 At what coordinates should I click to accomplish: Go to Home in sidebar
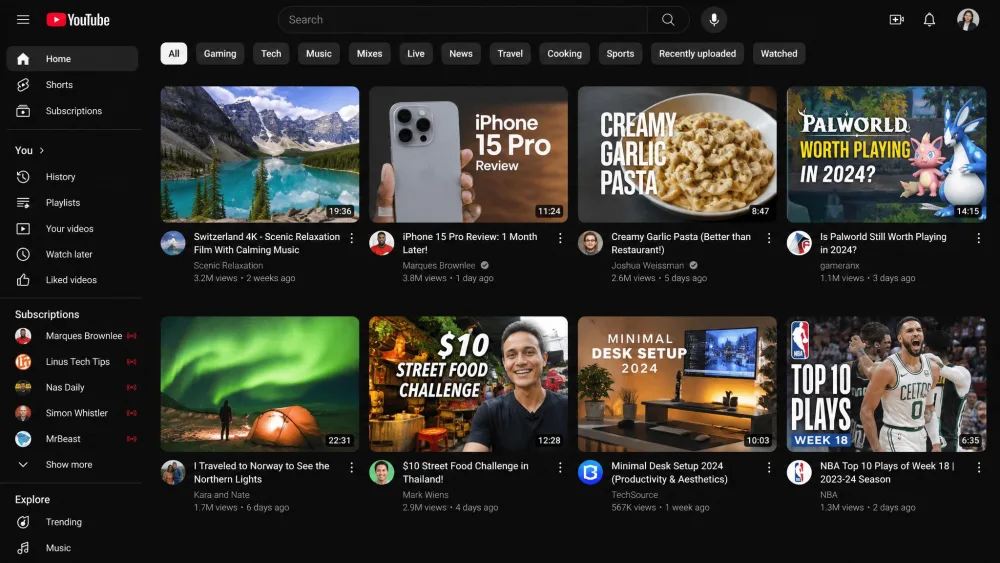(x=72, y=59)
